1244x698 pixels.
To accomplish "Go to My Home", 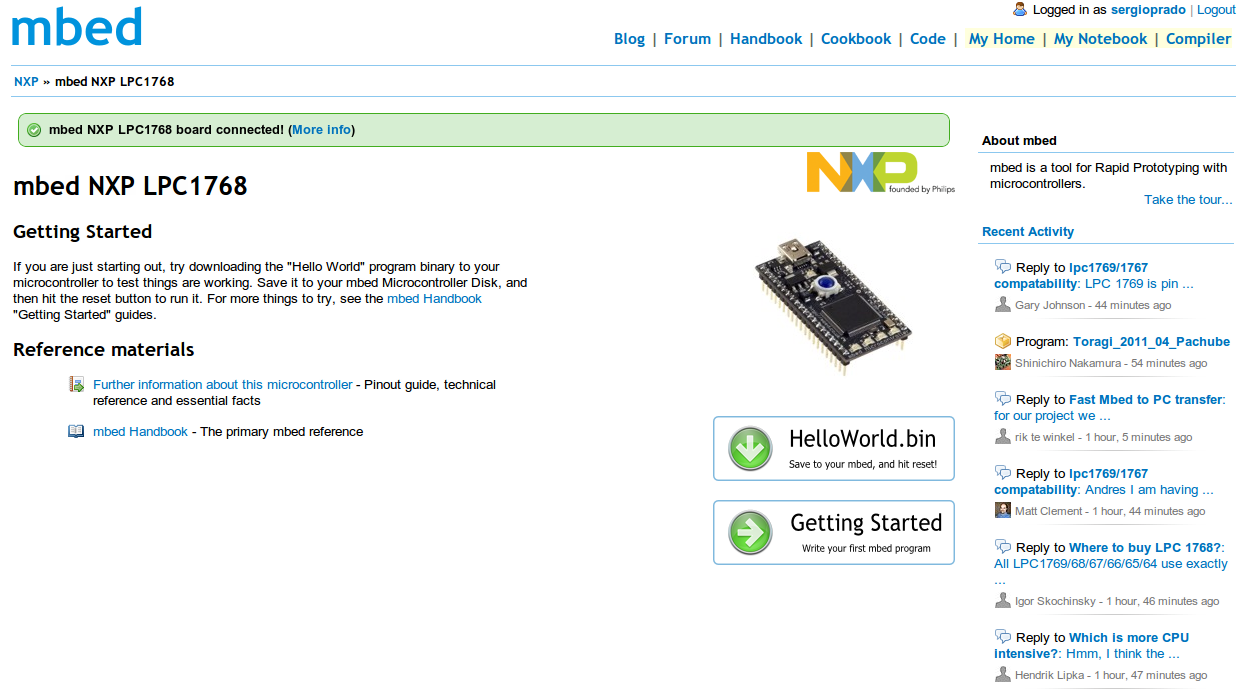I will (x=1001, y=39).
